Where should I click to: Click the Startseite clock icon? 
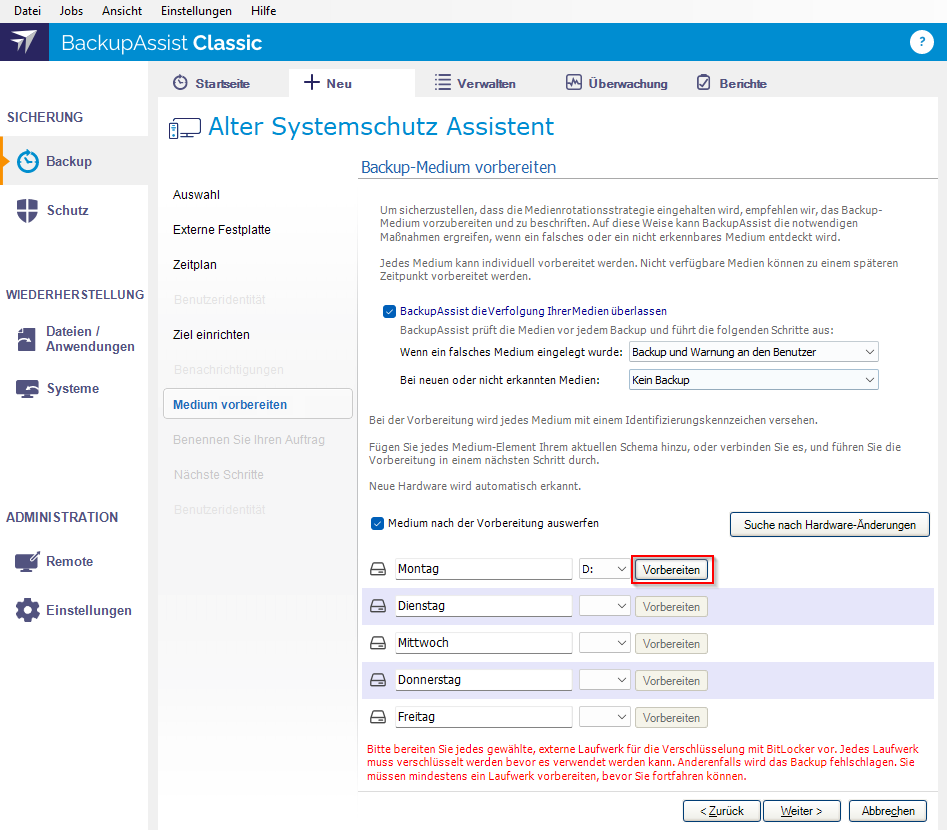(x=180, y=83)
